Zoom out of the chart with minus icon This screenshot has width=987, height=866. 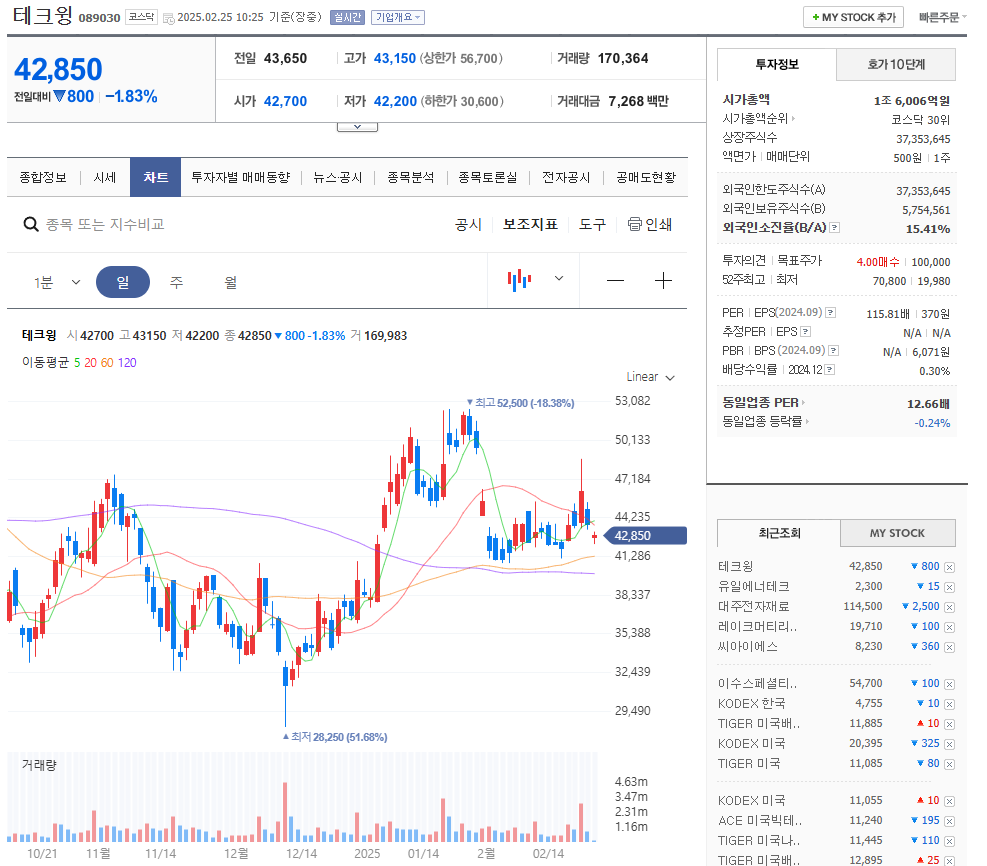pyautogui.click(x=615, y=280)
